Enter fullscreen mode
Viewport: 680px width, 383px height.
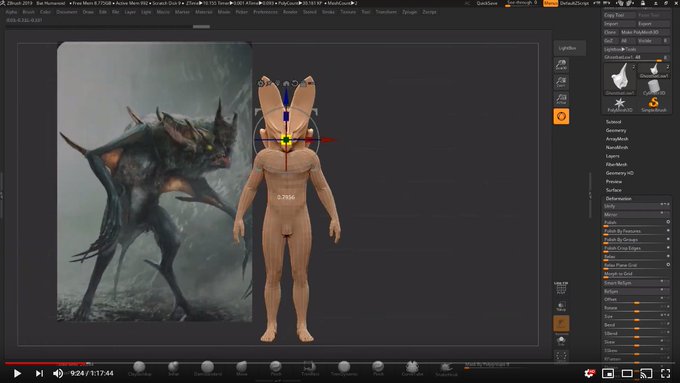click(665, 373)
